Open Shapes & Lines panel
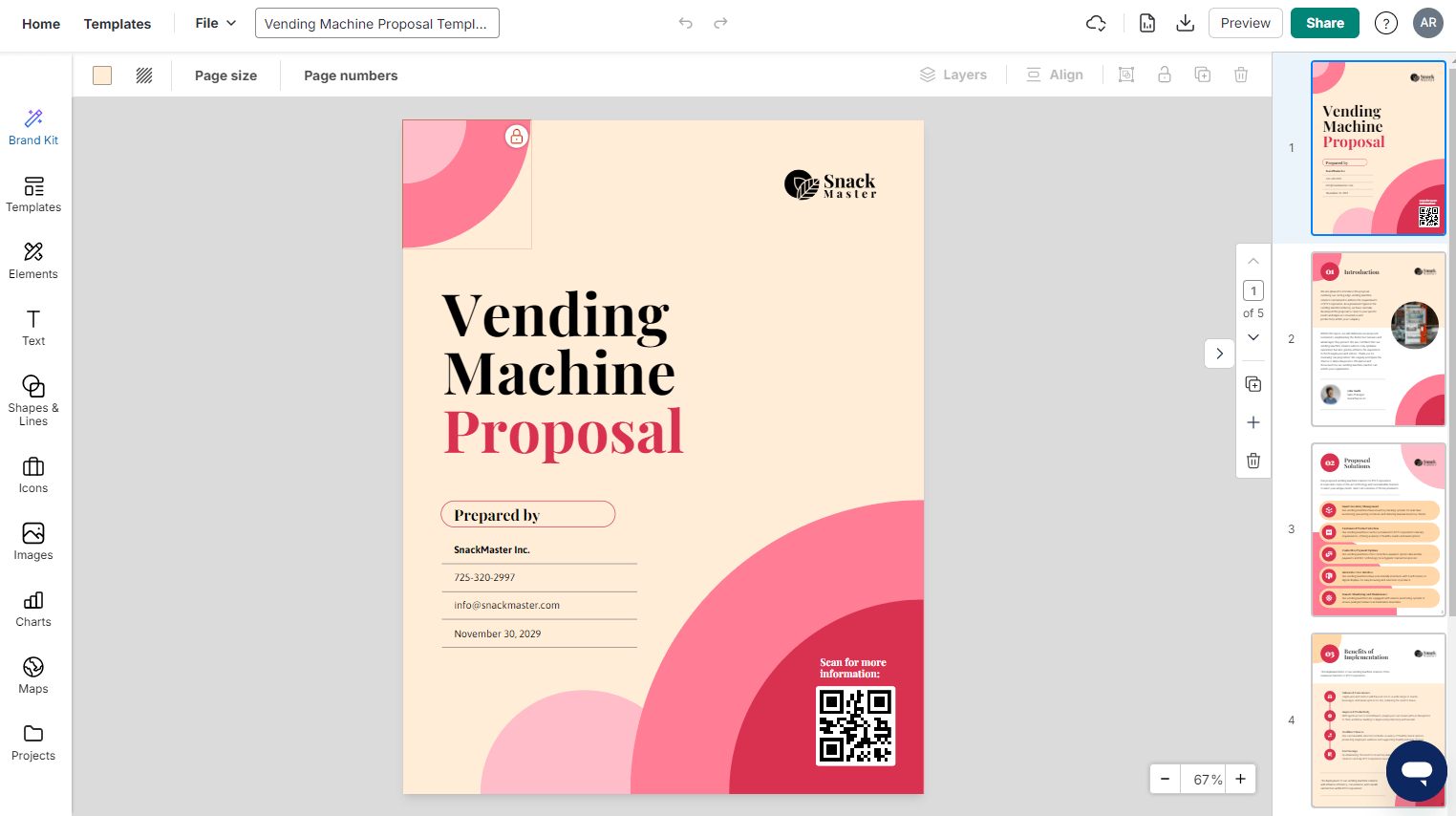Viewport: 1456px width, 816px height. pos(33,399)
